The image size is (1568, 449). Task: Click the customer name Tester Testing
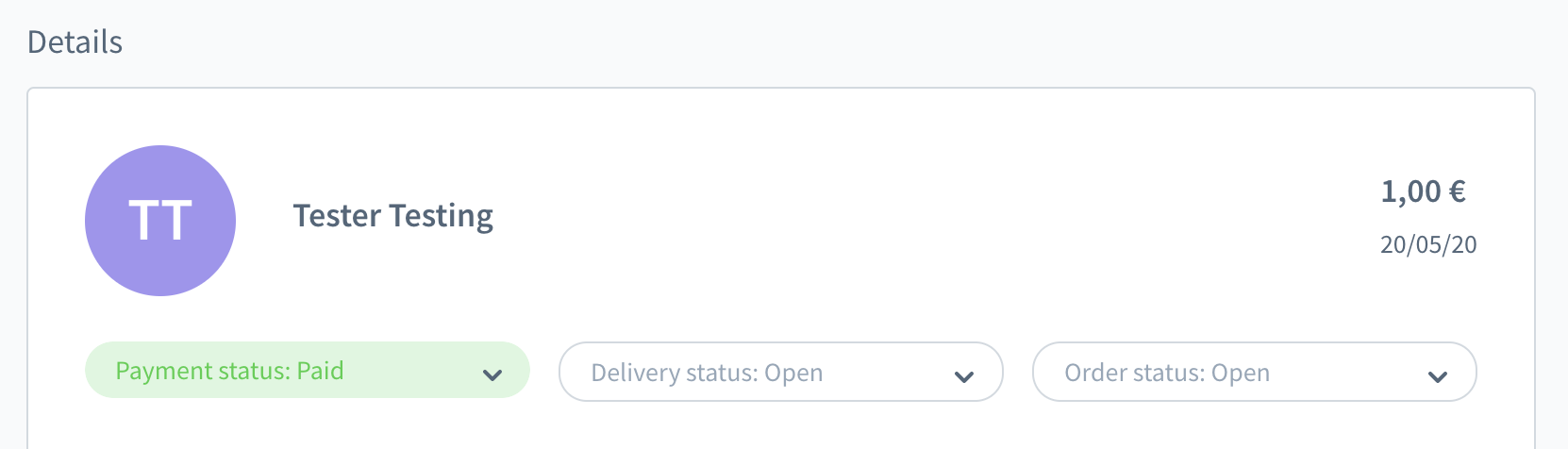(x=392, y=216)
